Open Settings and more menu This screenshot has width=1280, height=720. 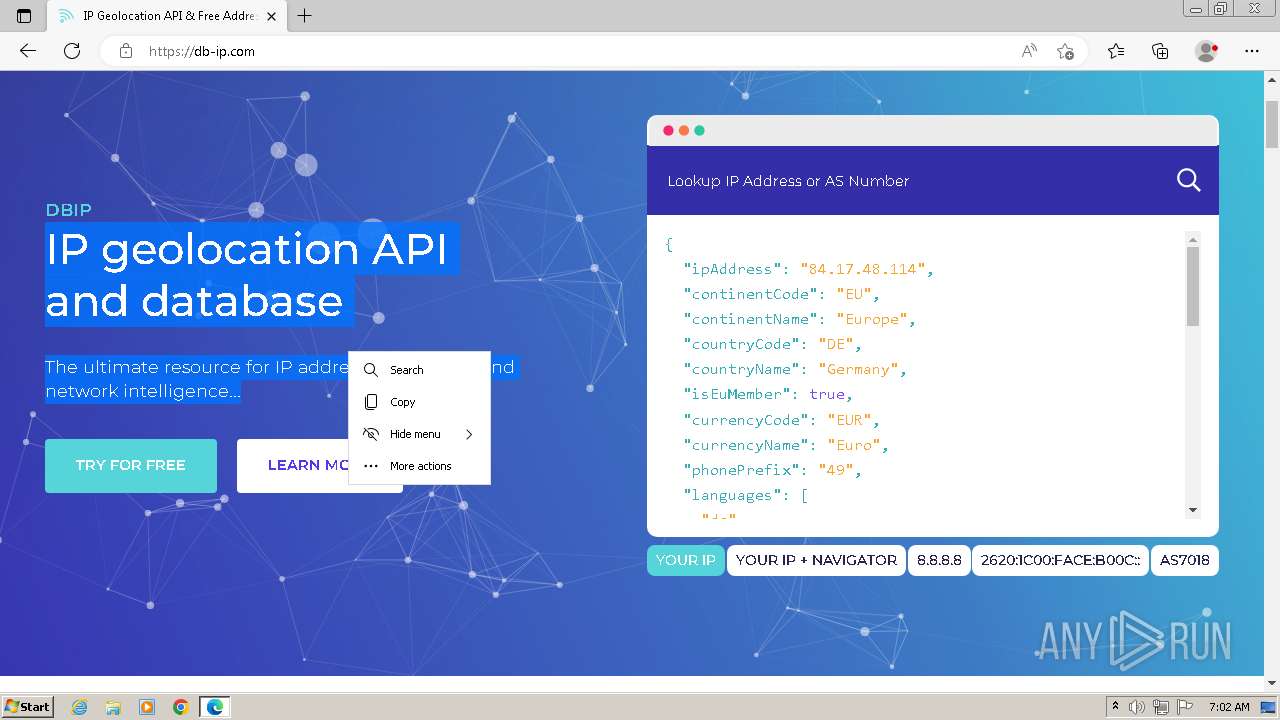coord(1252,51)
